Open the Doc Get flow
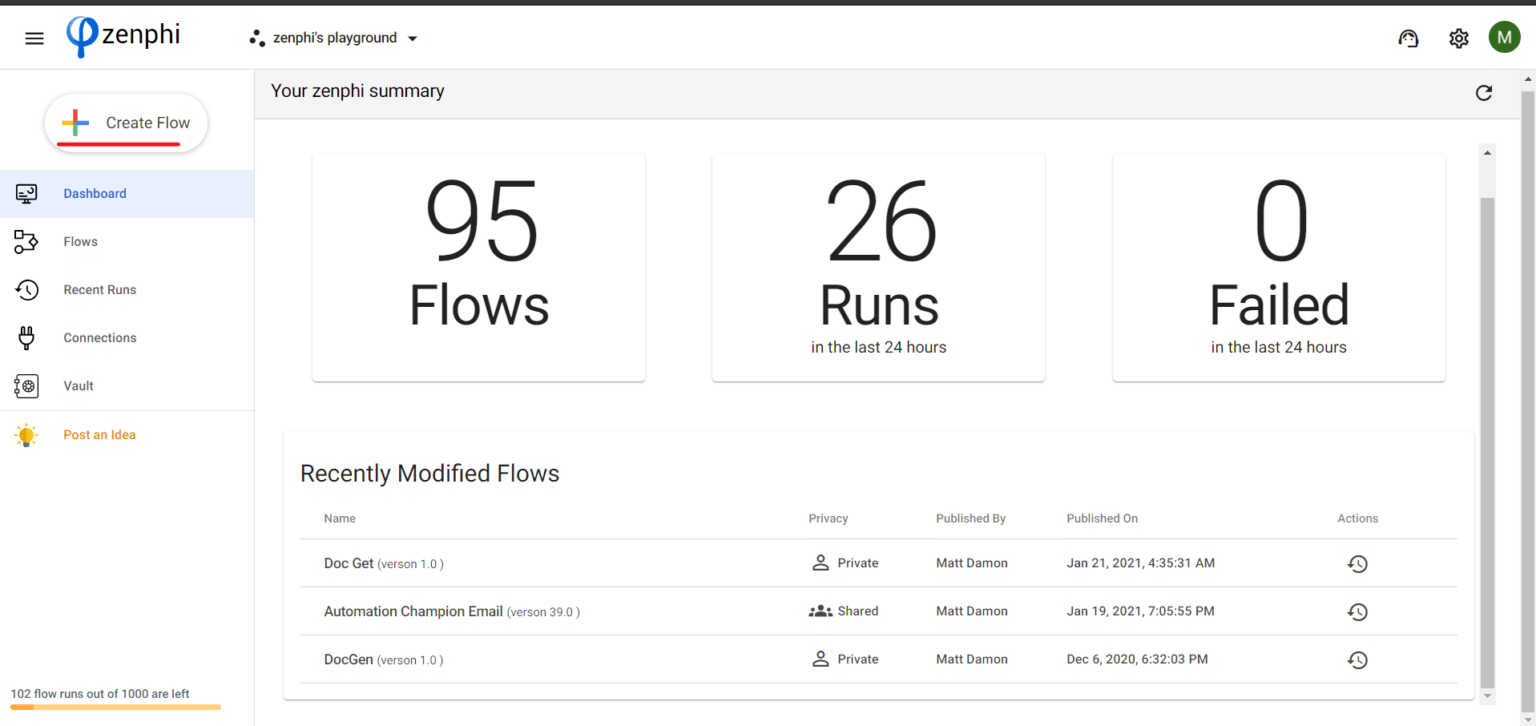1536x726 pixels. coord(348,563)
